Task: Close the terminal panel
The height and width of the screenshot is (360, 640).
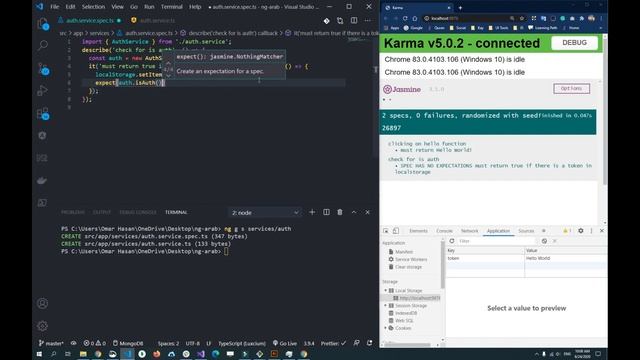Action: [x=367, y=212]
